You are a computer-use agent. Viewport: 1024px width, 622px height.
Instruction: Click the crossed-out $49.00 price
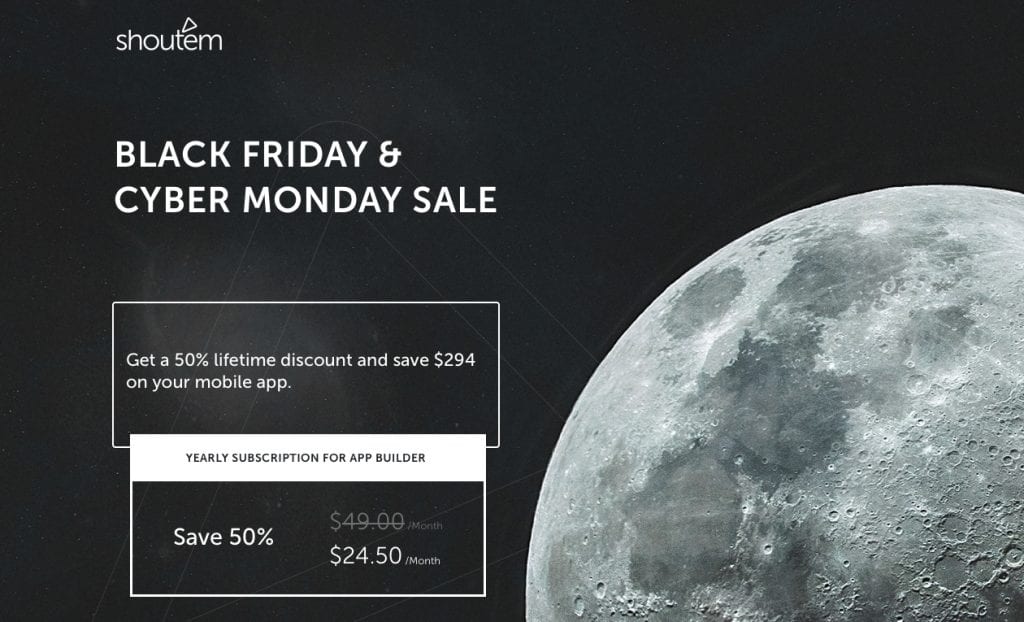(367, 521)
